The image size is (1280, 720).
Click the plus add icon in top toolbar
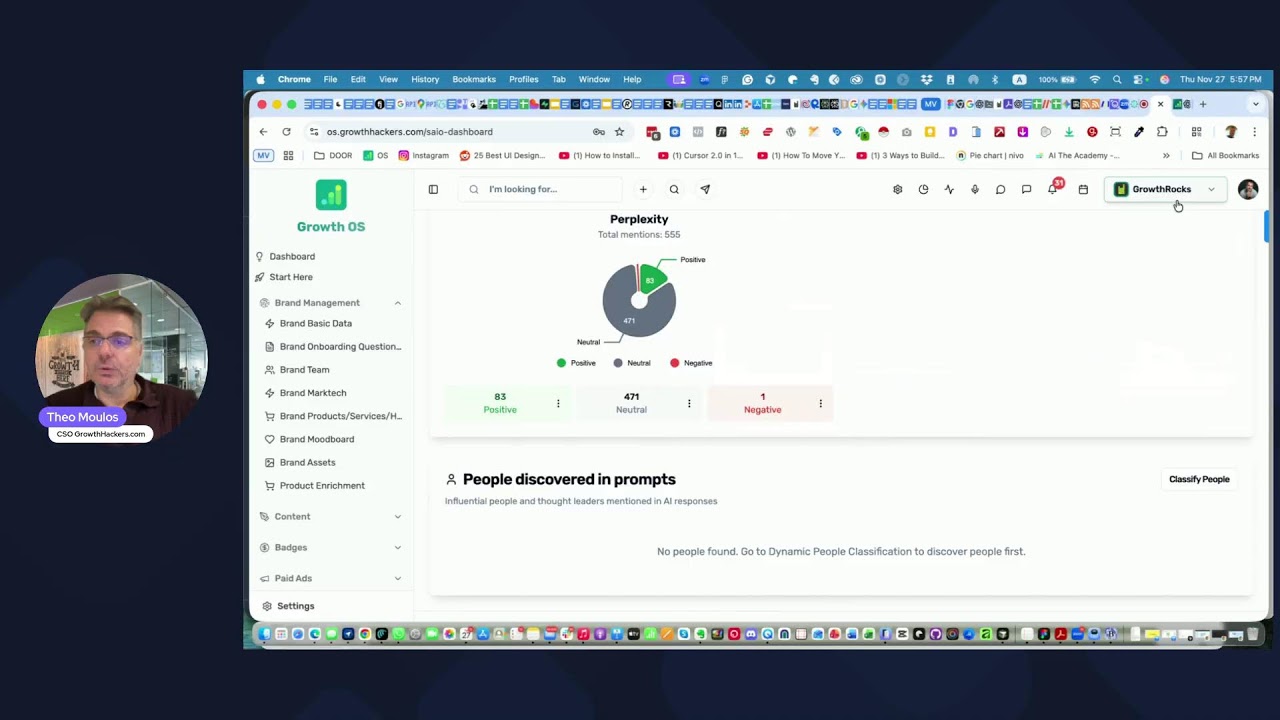point(643,189)
